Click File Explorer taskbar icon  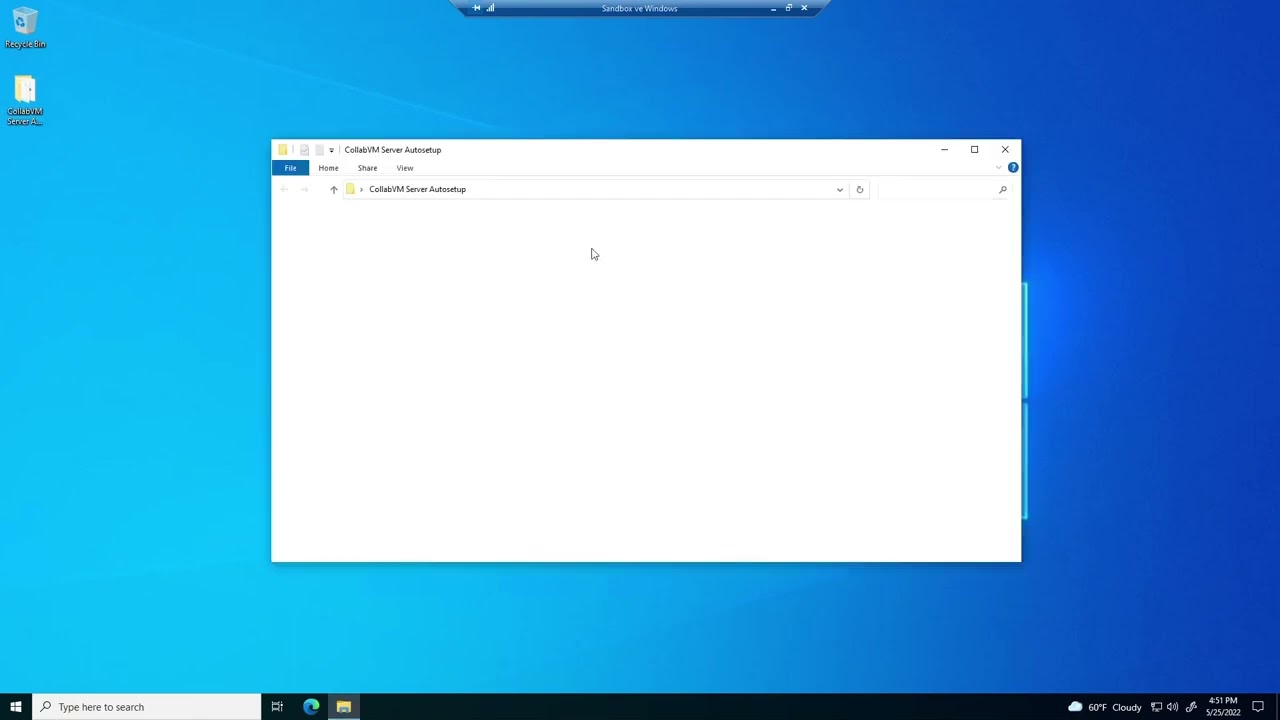click(x=344, y=707)
